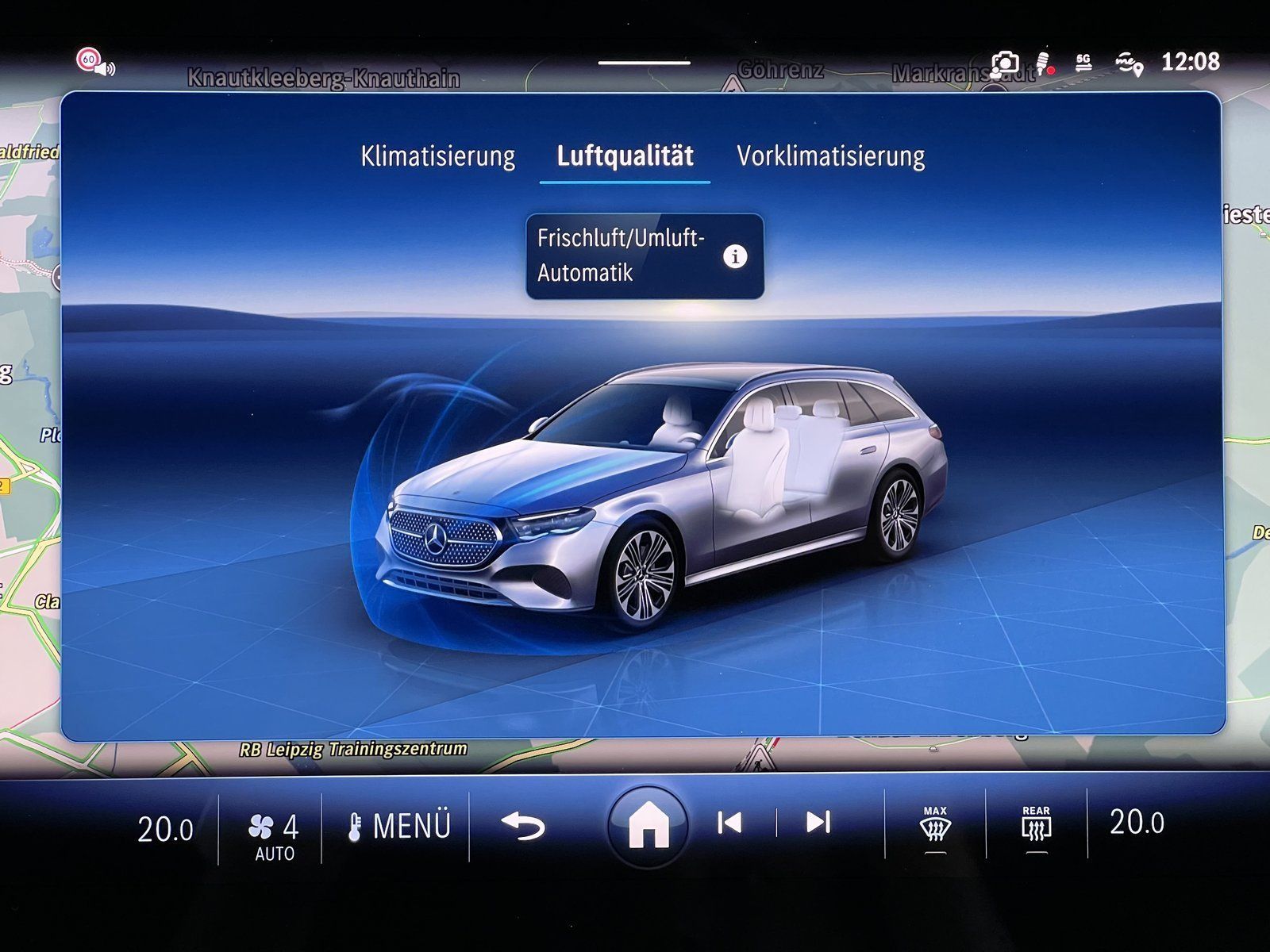Toggle REAR window heating
Screen dimensions: 1270x952
click(1036, 828)
